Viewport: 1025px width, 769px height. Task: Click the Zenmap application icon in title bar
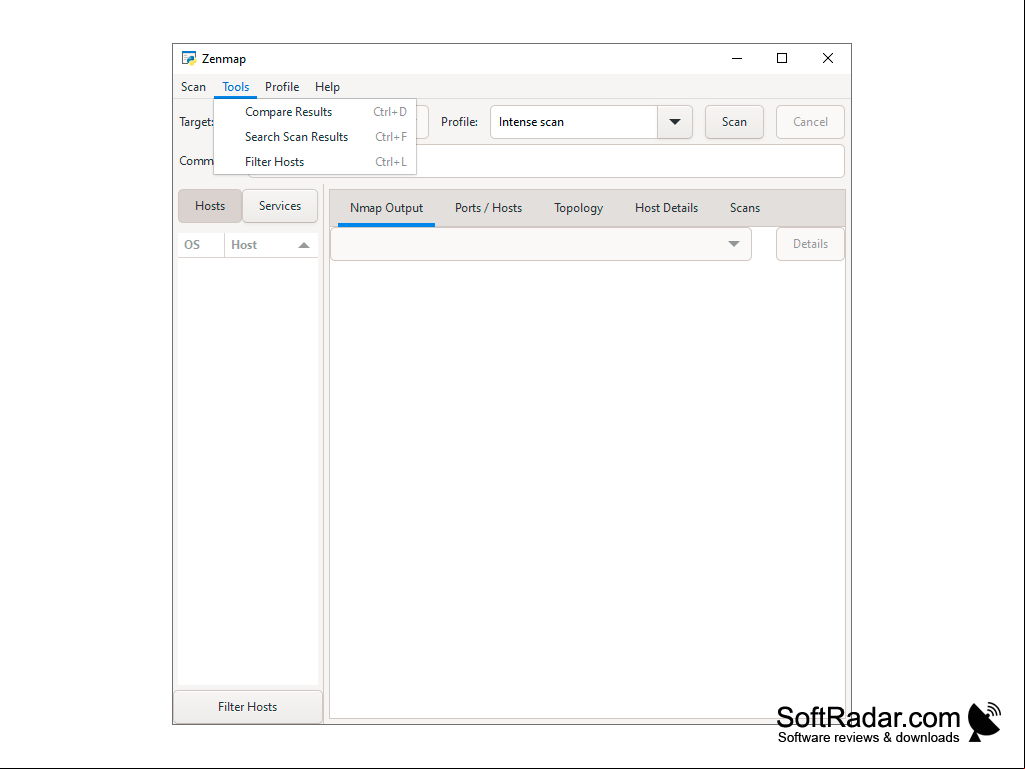[189, 58]
